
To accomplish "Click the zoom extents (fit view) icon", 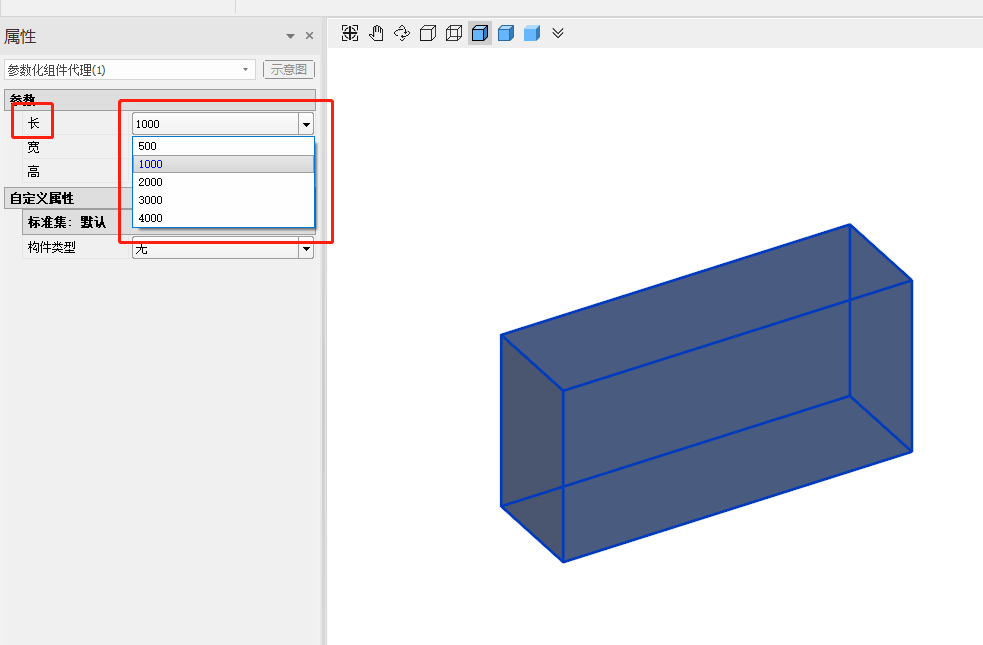I will (350, 33).
